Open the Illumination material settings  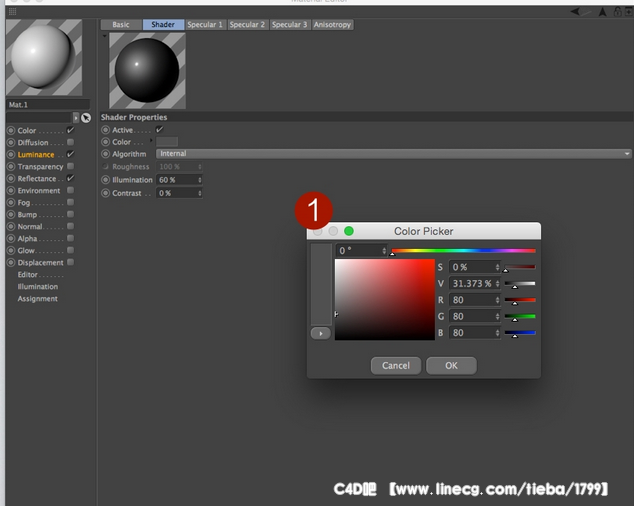point(38,287)
